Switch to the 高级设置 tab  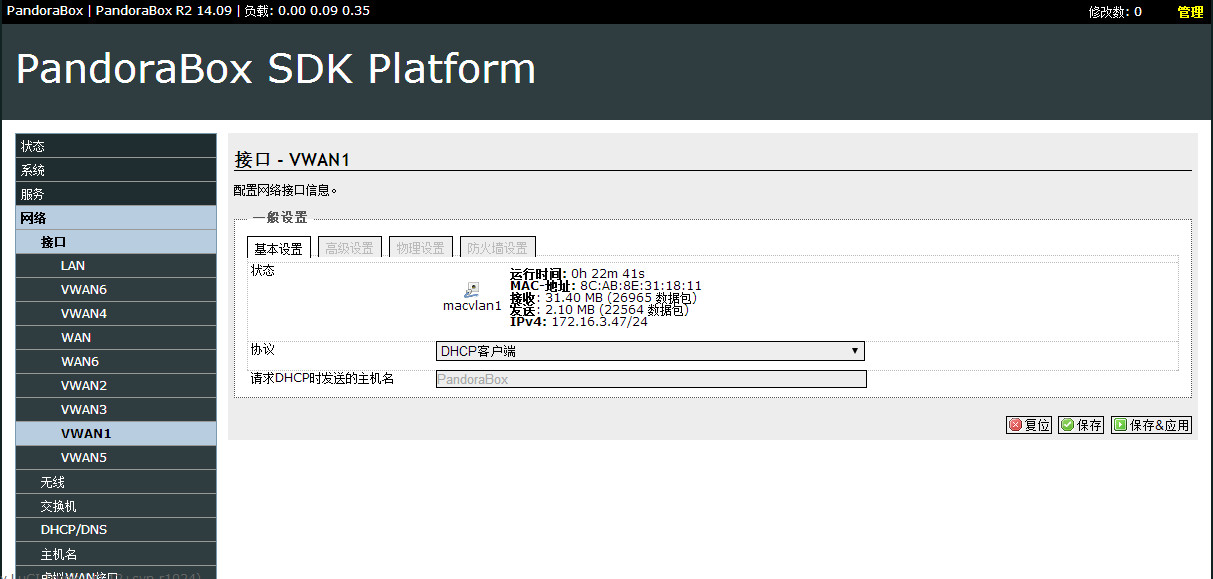[350, 248]
